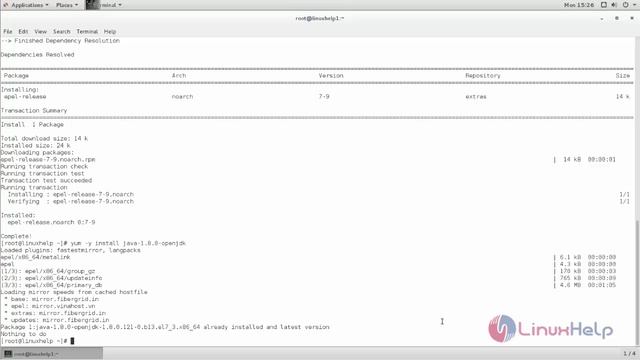Click the display icon in system tray
The image size is (640, 360).
[x=604, y=5]
